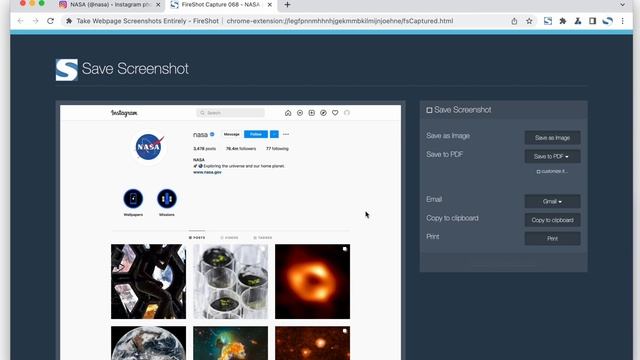Click the tab search chevron at the top right
Image resolution: width=640 pixels, height=360 pixels.
pyautogui.click(x=622, y=4)
